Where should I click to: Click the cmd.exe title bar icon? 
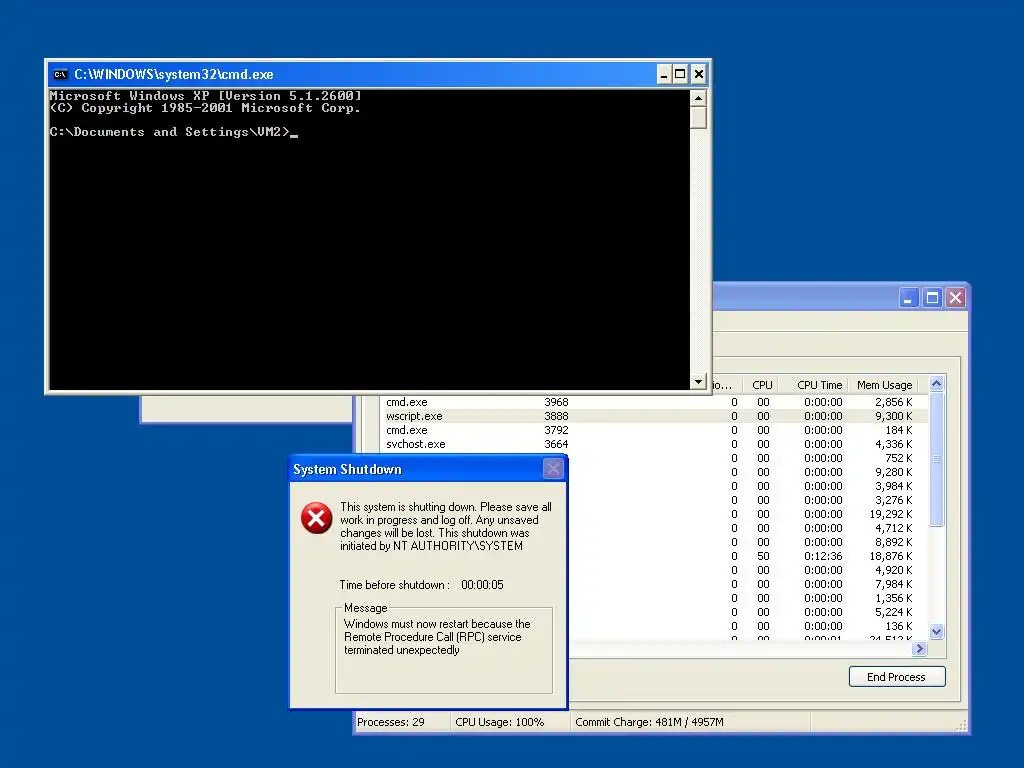(x=60, y=74)
